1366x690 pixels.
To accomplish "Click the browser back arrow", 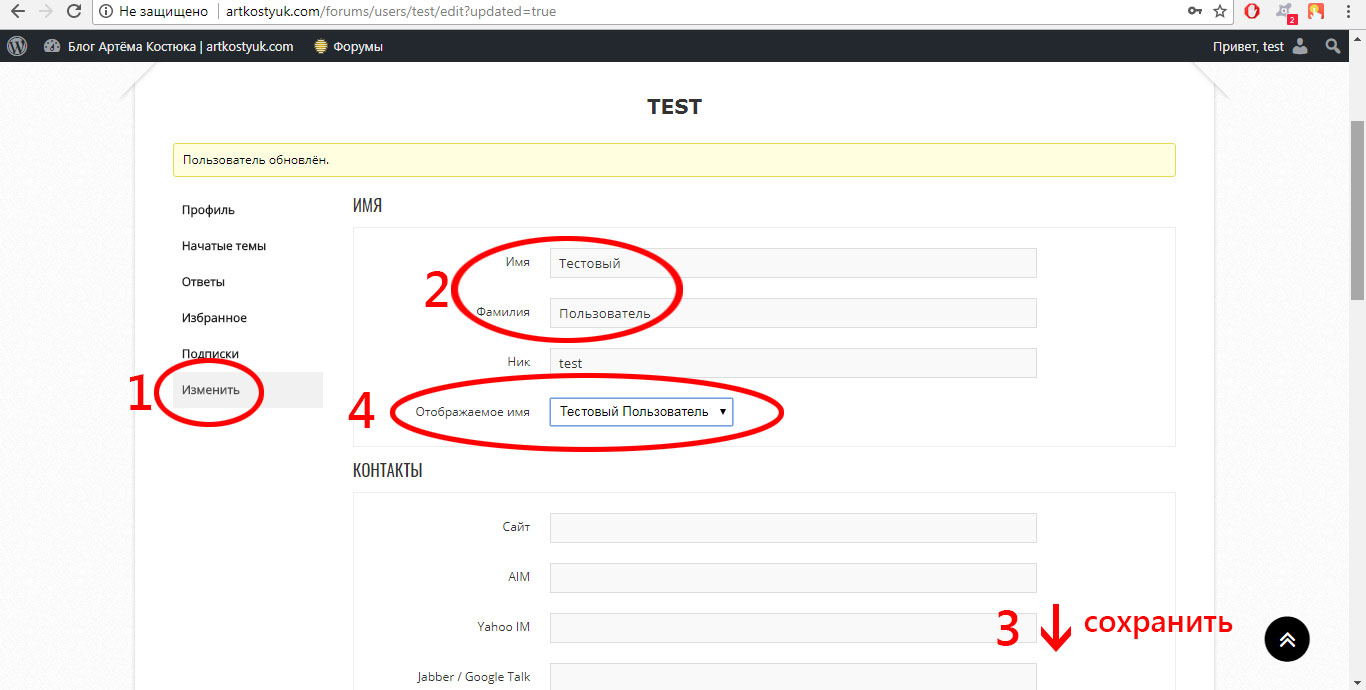I will pyautogui.click(x=17, y=12).
